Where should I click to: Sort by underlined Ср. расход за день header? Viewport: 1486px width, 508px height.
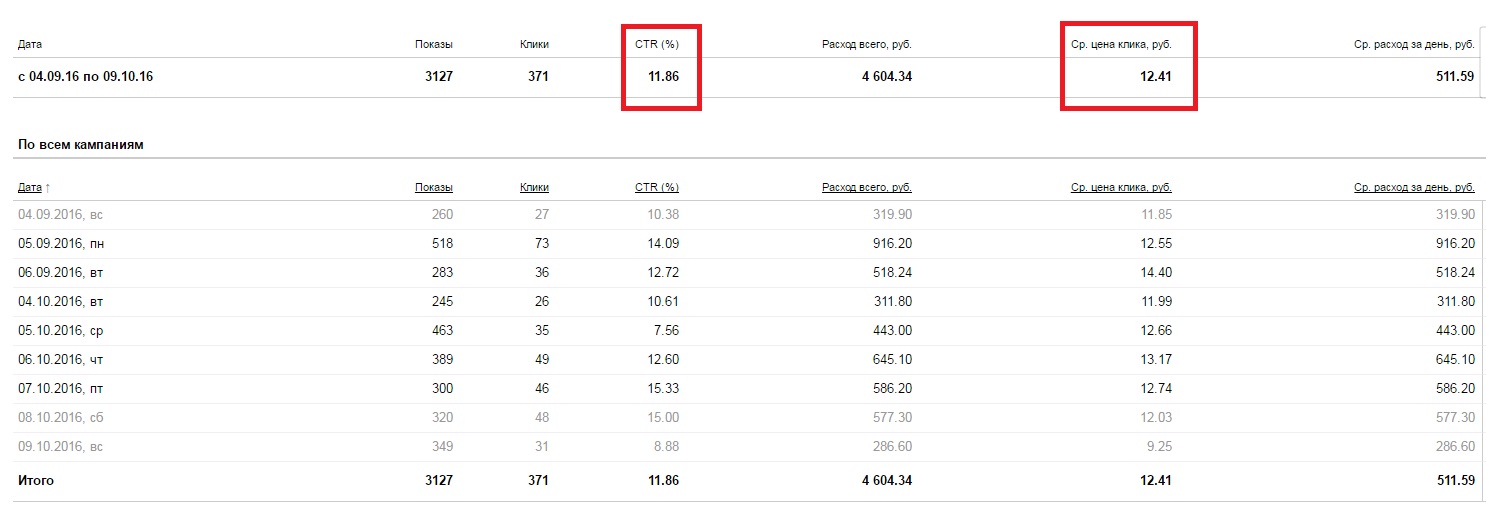point(1414,187)
